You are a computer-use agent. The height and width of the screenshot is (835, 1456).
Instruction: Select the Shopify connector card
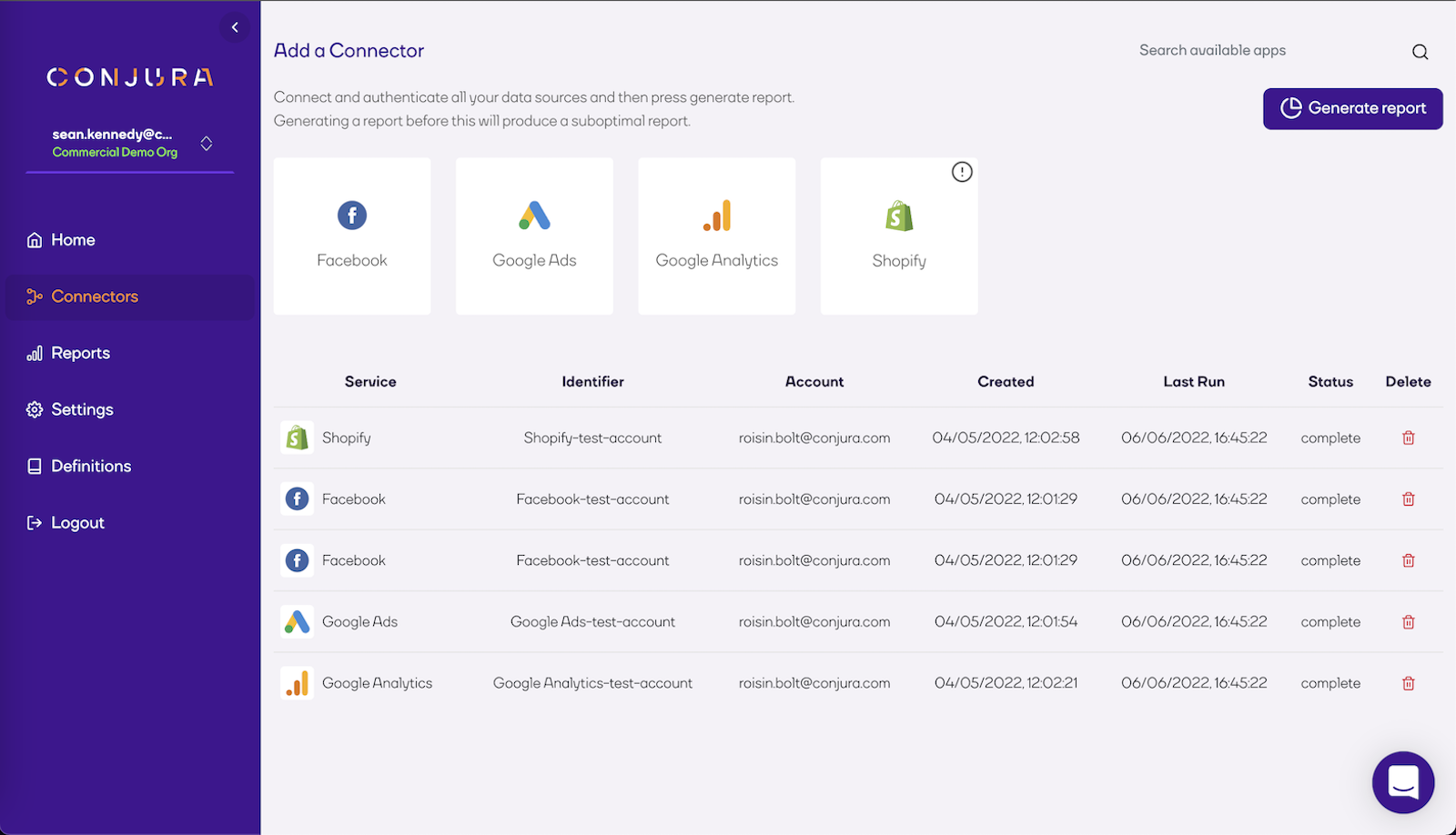point(899,236)
